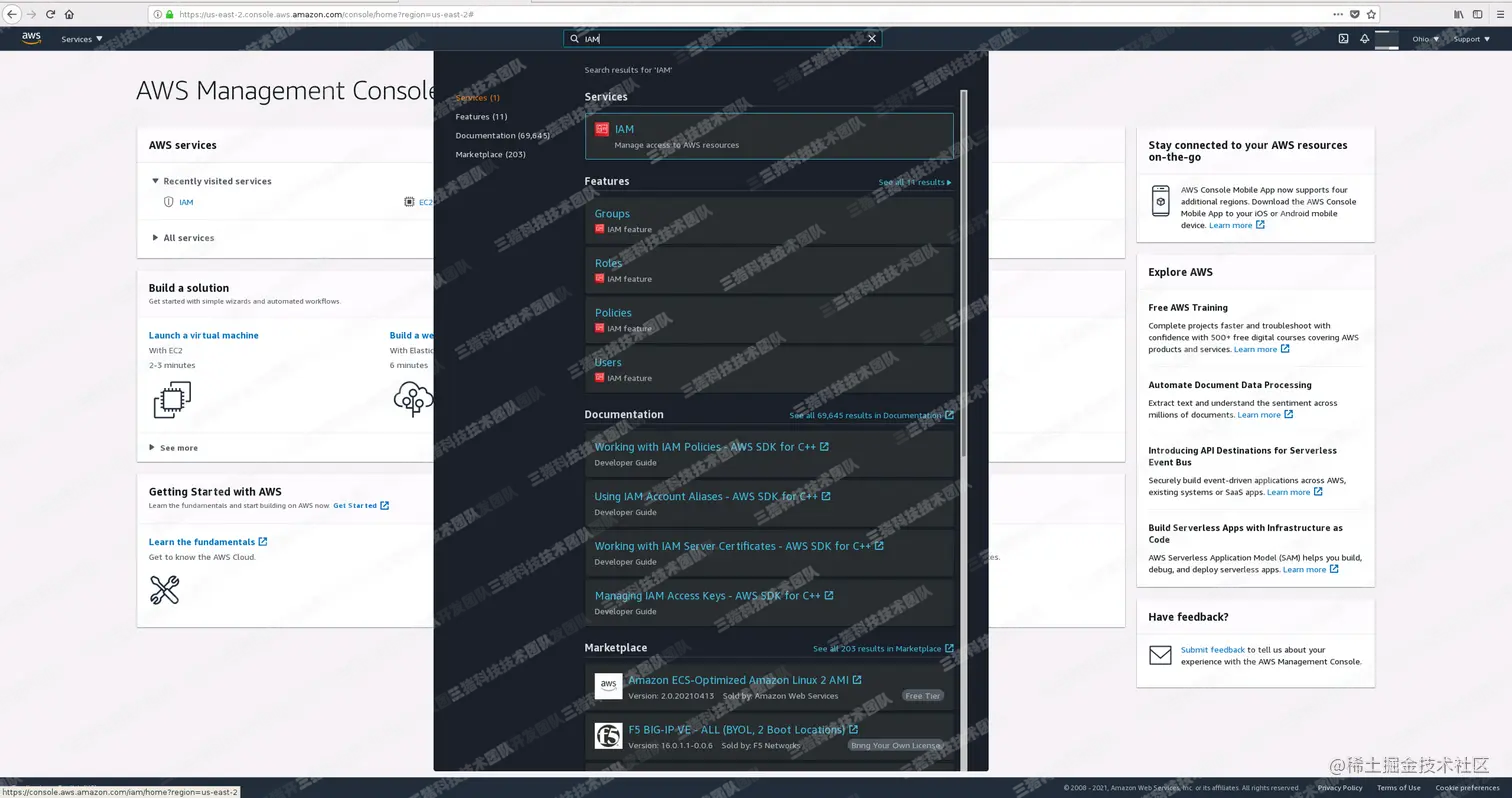Bookmark page with star icon

(x=1371, y=14)
